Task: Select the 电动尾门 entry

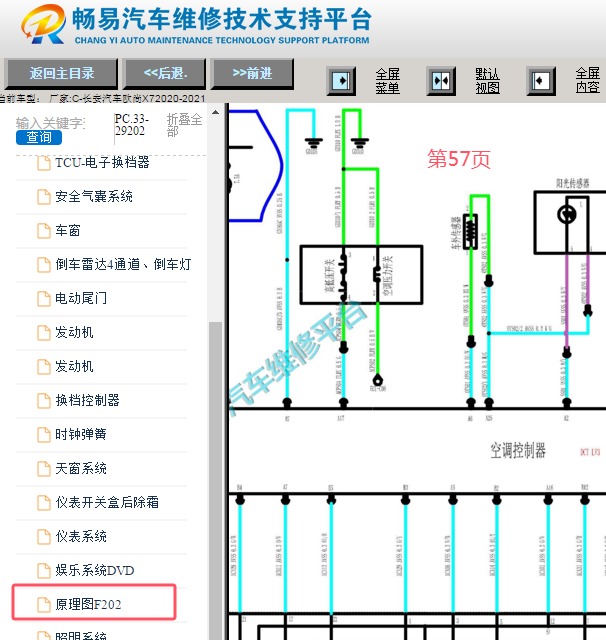Action: click(81, 298)
